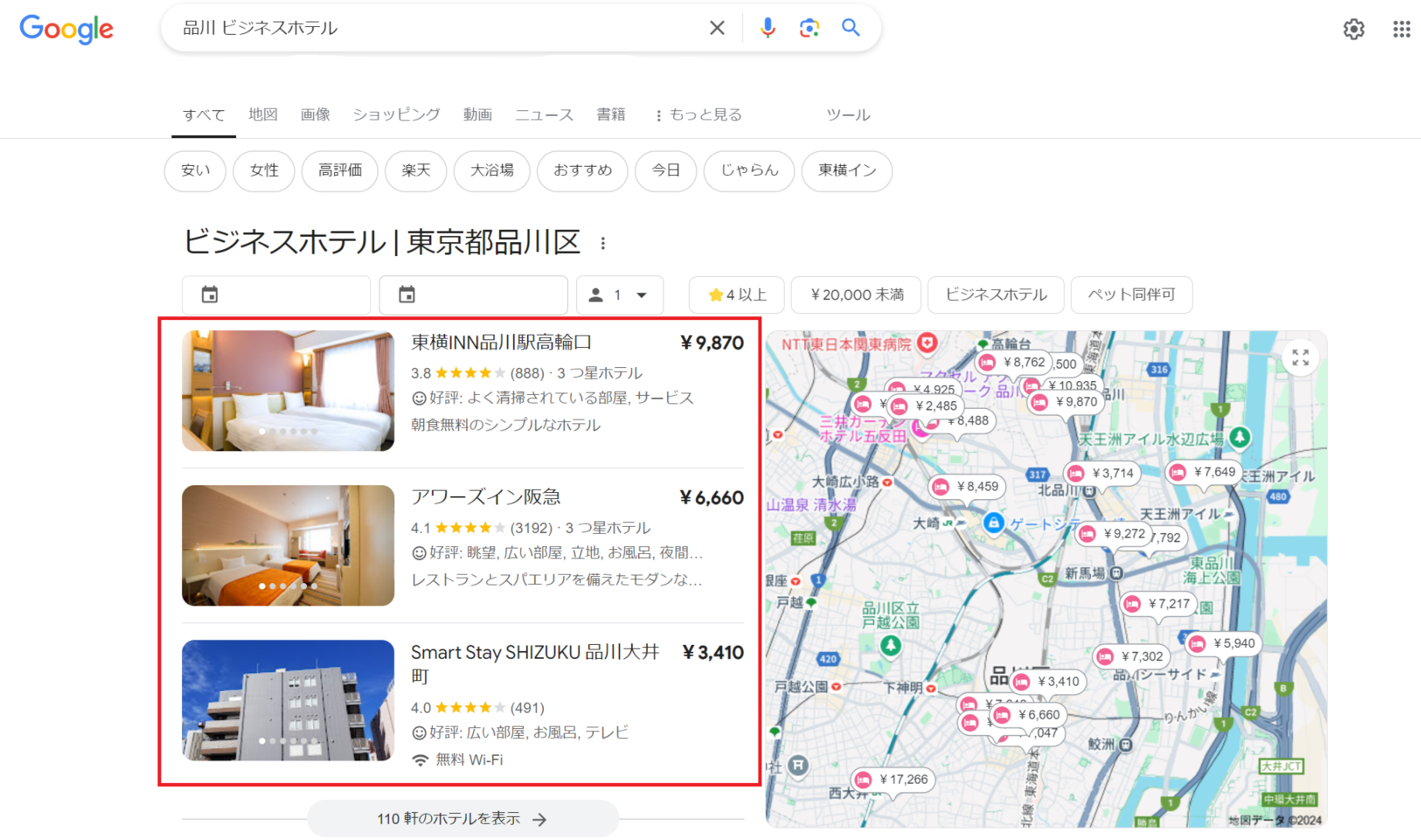Viewport: 1421px width, 840px height.
Task: Click the Smart Stay SHIZUKU building photo
Action: (x=288, y=700)
